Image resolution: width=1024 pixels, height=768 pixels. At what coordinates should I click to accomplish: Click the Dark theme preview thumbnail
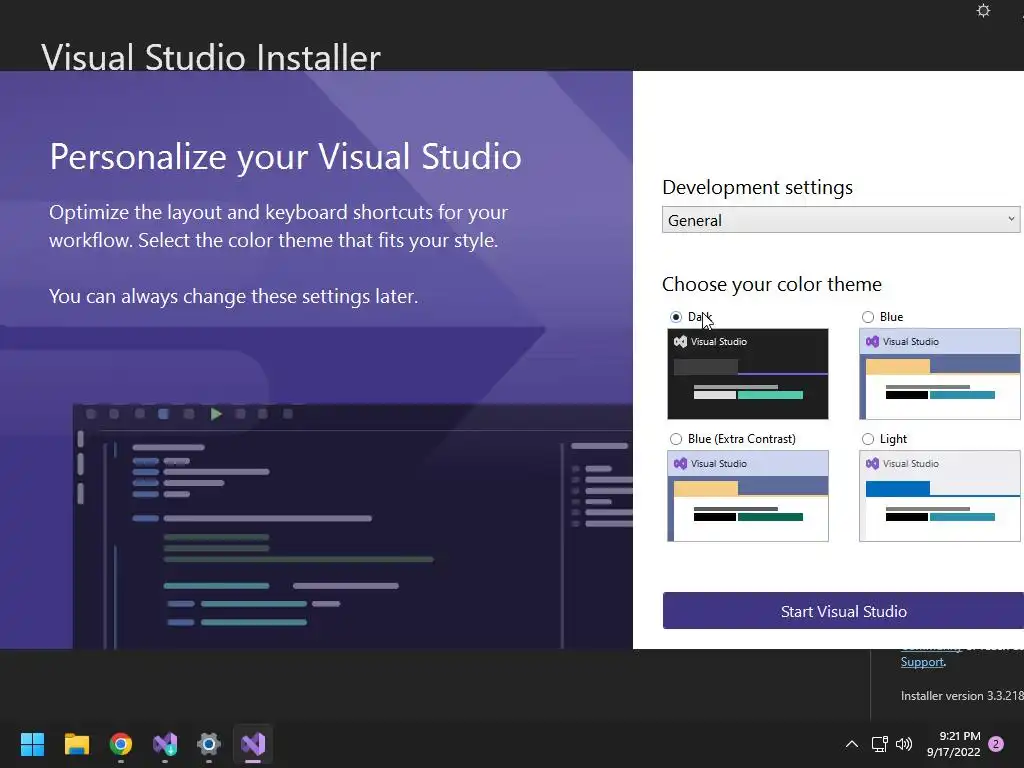click(748, 374)
